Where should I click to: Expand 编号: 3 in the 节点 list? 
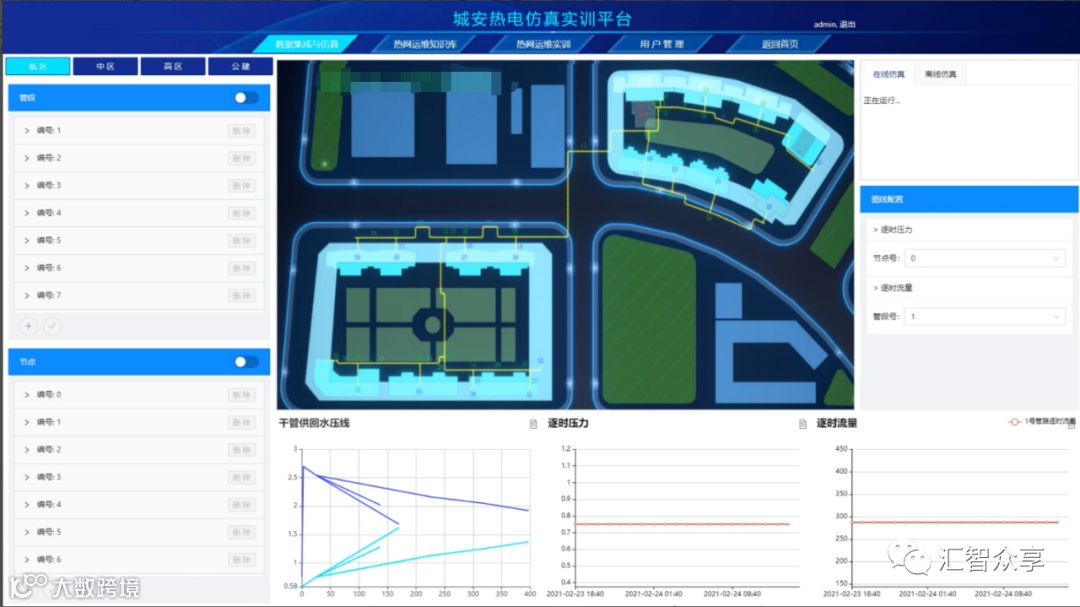pos(27,477)
